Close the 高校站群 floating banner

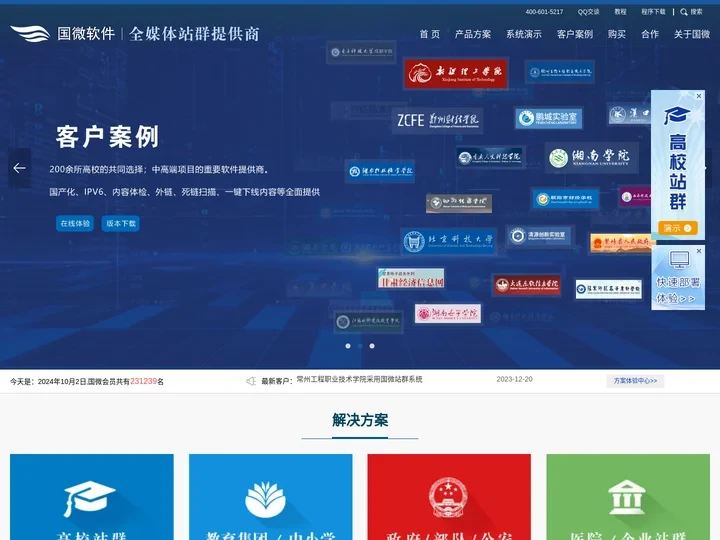point(699,96)
